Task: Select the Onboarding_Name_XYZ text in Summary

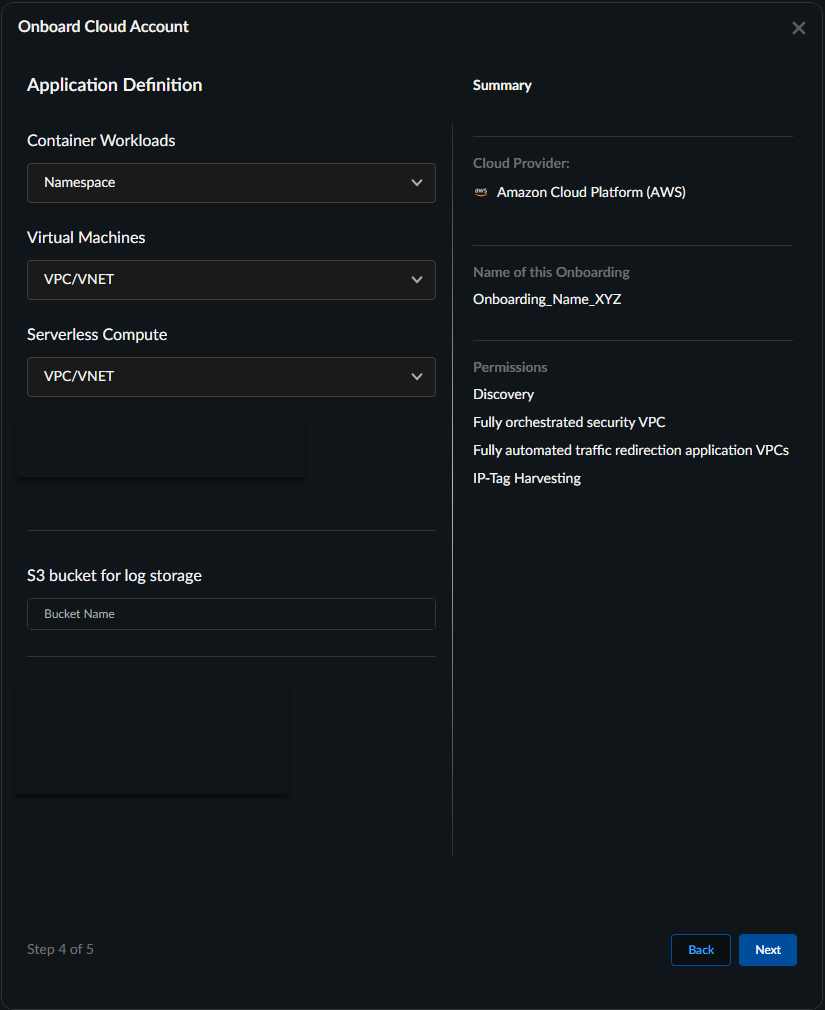Action: click(x=547, y=299)
